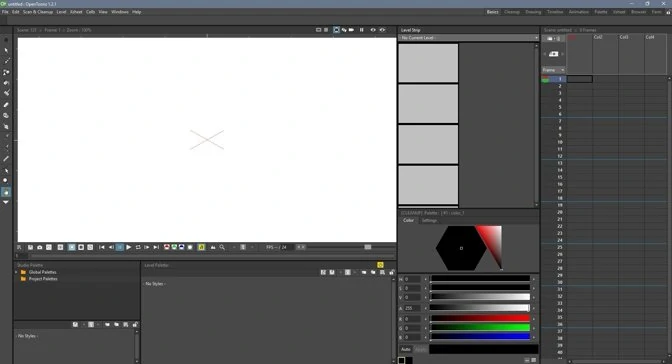Toggle the Red channel view
The height and width of the screenshot is (364, 672).
coord(167,247)
